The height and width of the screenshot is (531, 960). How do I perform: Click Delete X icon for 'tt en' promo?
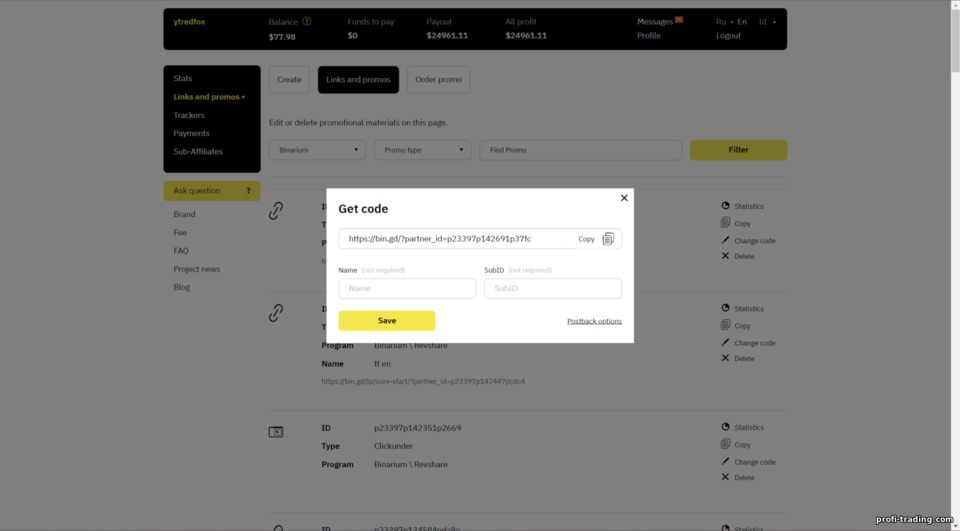tap(726, 358)
